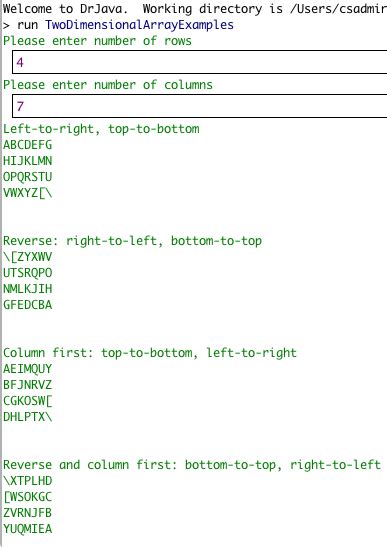Click the HIJKLMN output line
The height and width of the screenshot is (547, 387).
coord(28,161)
